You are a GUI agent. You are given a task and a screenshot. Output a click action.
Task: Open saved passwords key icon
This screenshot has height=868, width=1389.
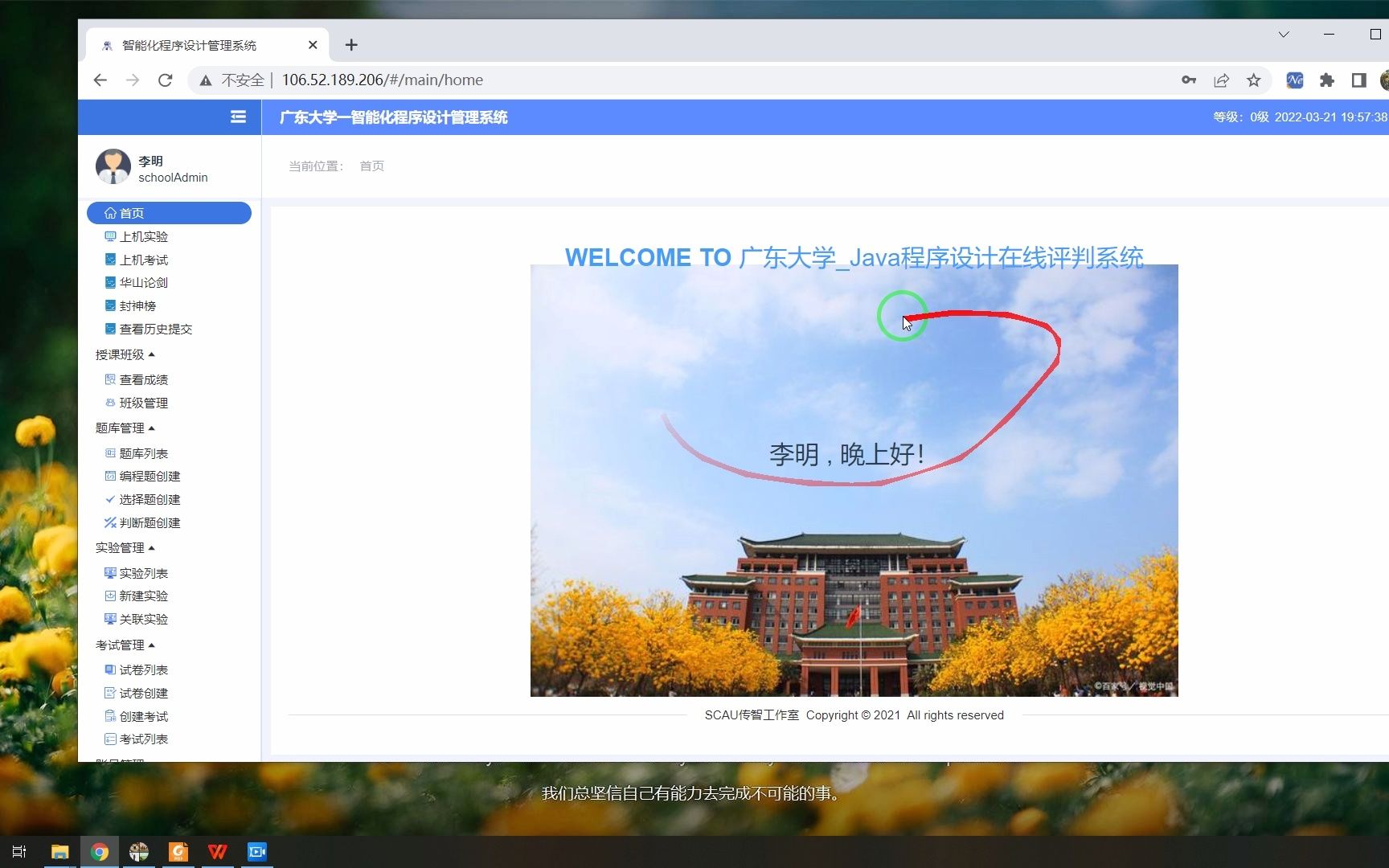coord(1189,80)
